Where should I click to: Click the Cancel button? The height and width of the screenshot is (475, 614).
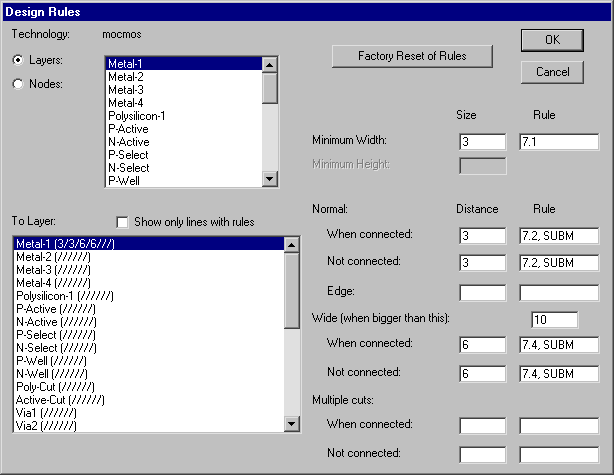552,72
